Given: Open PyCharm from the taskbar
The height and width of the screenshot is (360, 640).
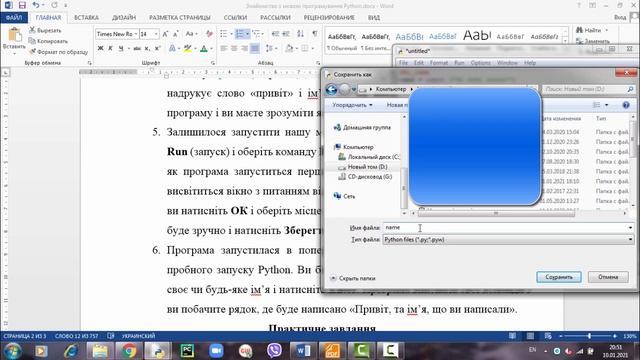Looking at the screenshot, I should (187, 351).
